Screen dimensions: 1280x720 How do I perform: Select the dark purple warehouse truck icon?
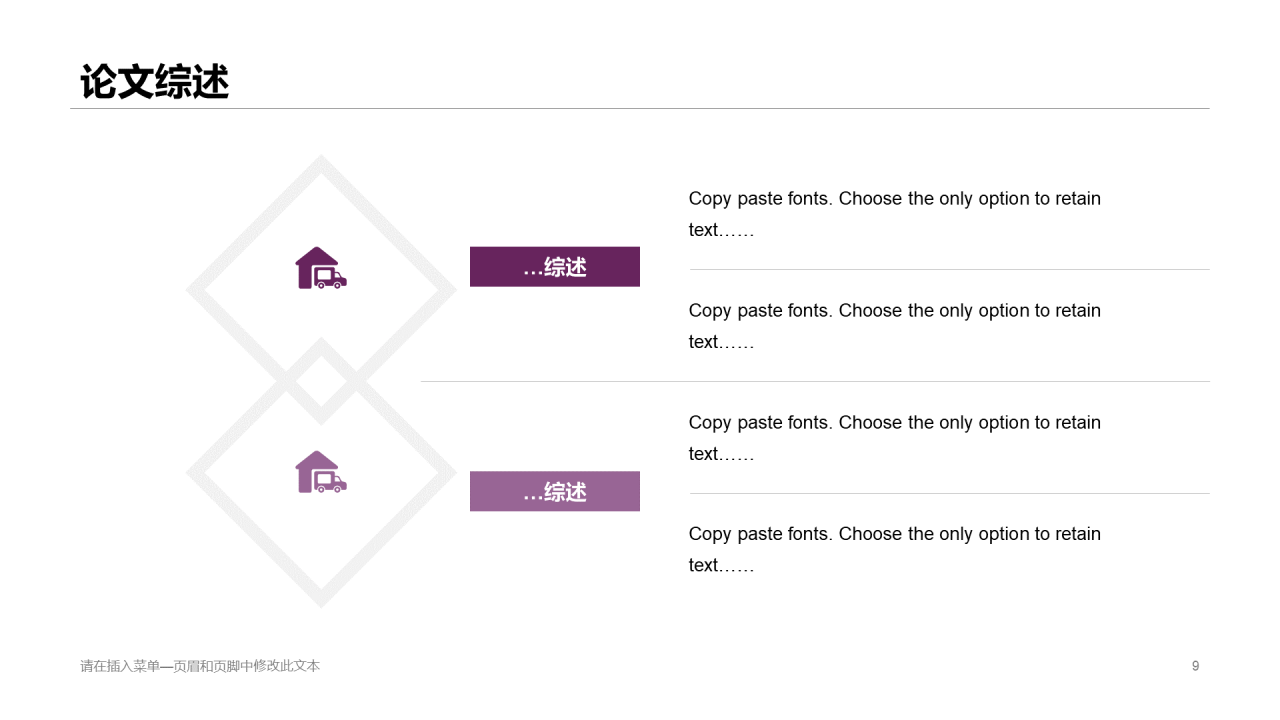click(320, 268)
